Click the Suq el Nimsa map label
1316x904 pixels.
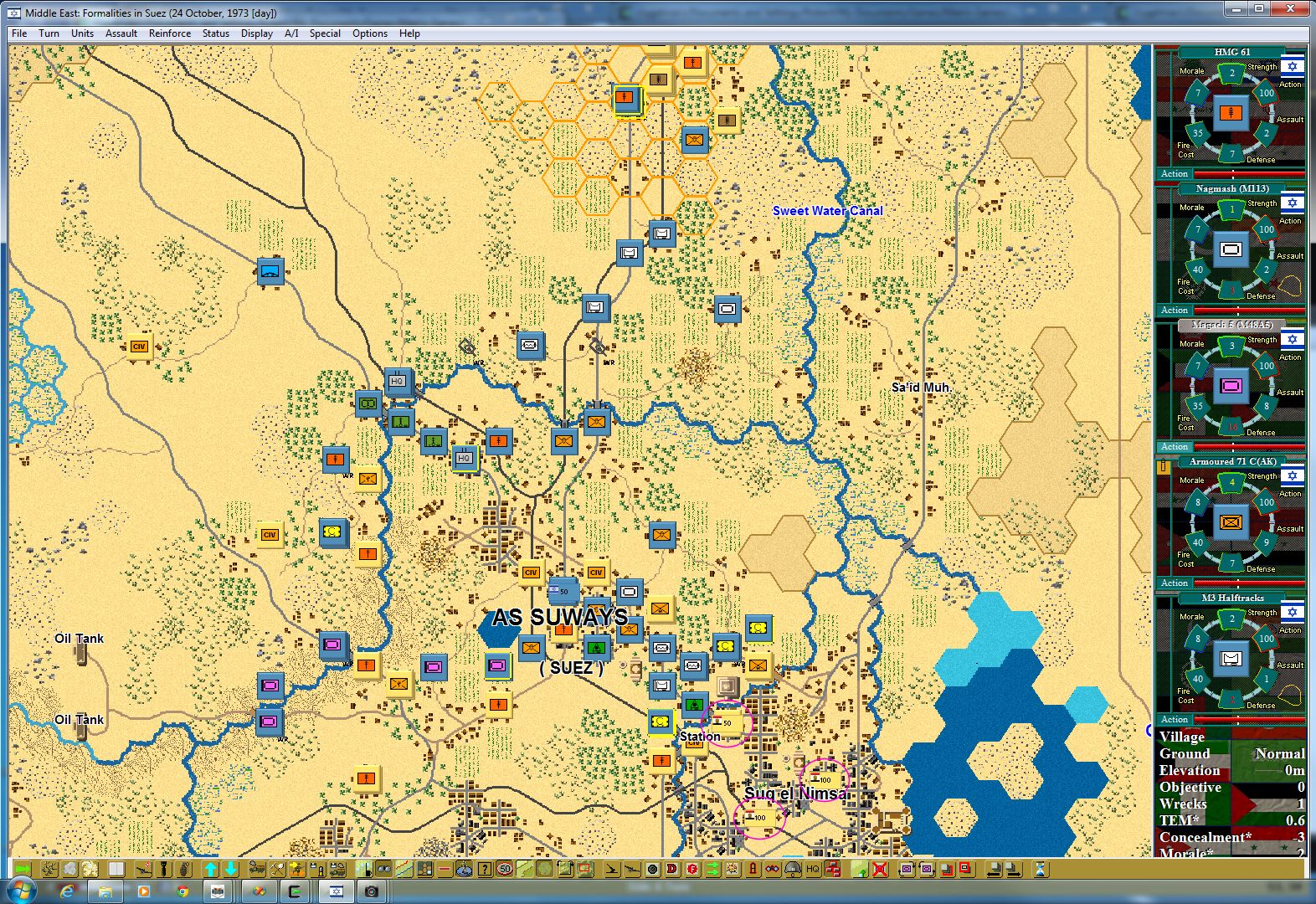(x=796, y=794)
